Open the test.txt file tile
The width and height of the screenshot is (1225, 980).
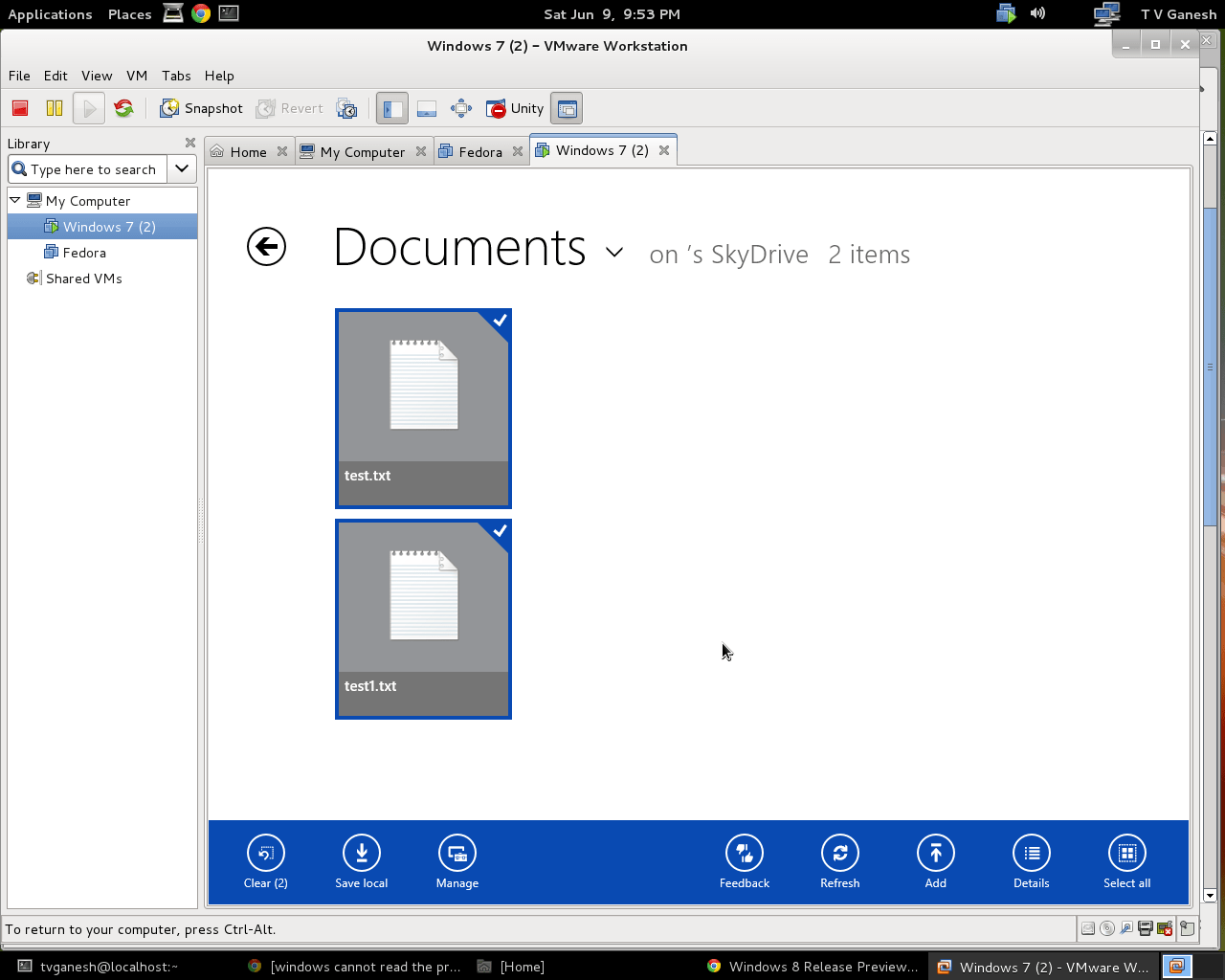(423, 409)
